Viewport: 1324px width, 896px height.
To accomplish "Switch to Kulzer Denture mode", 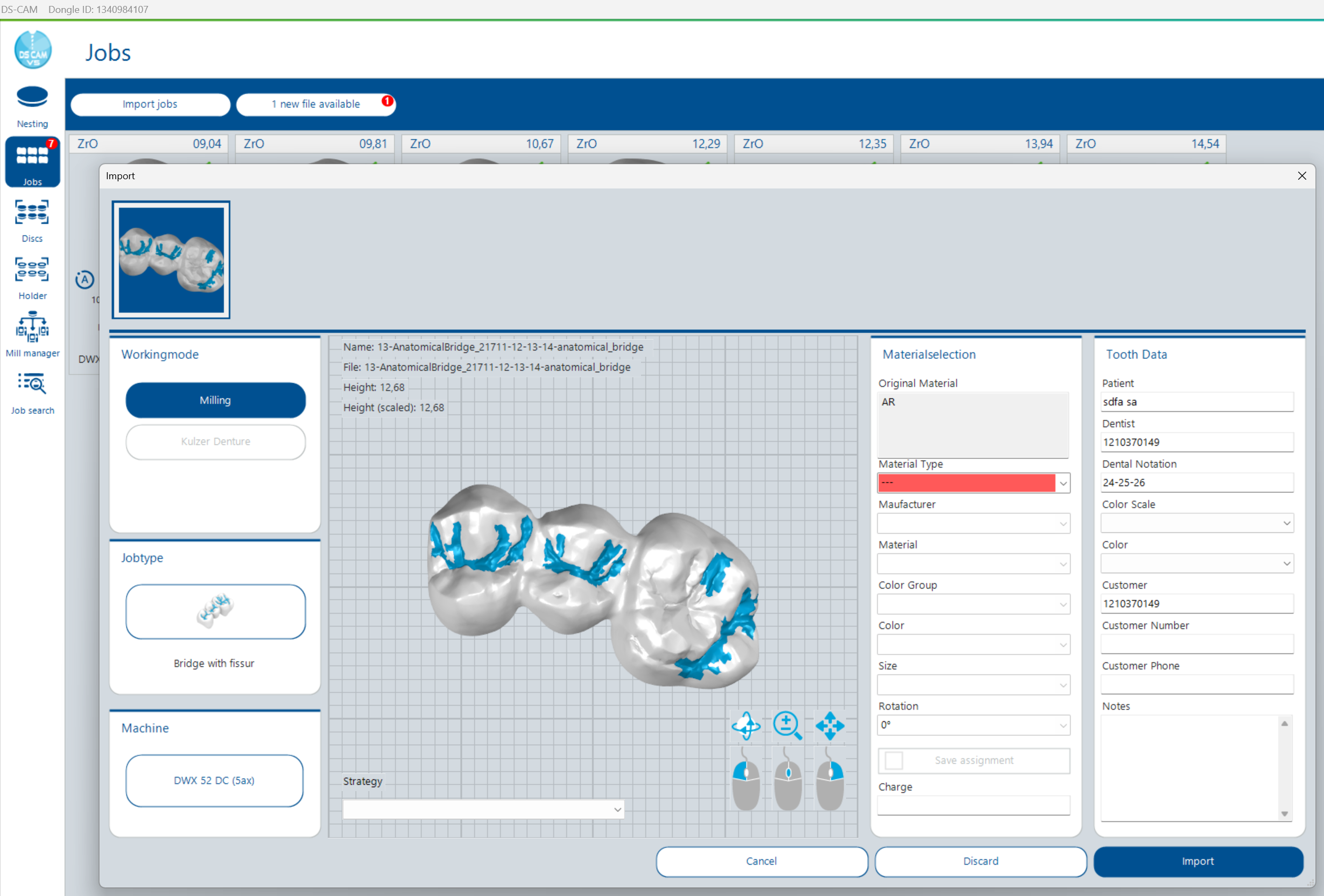I will point(215,441).
